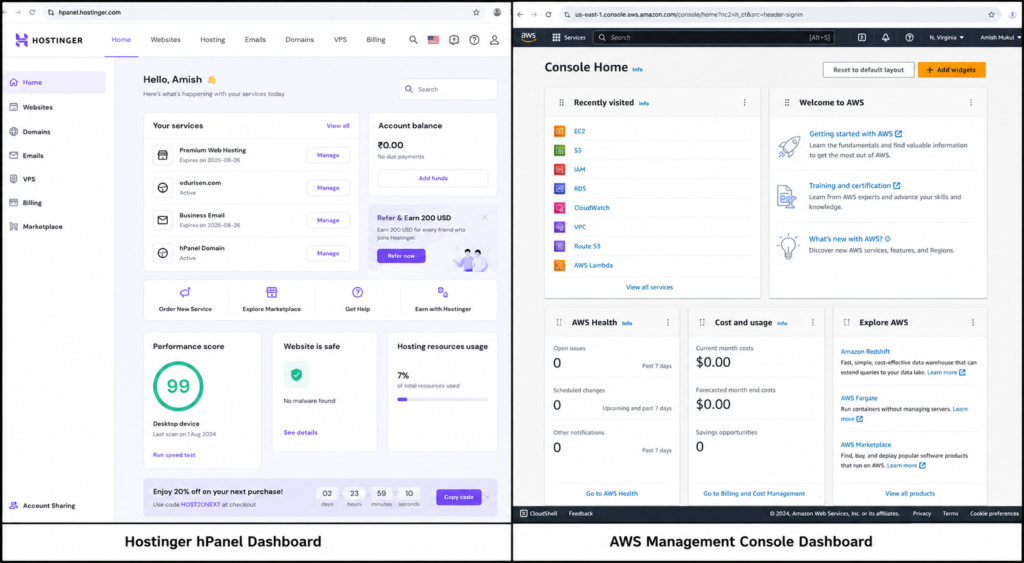Viewport: 1024px width, 563px height.
Task: Open View all services link
Action: (x=649, y=287)
